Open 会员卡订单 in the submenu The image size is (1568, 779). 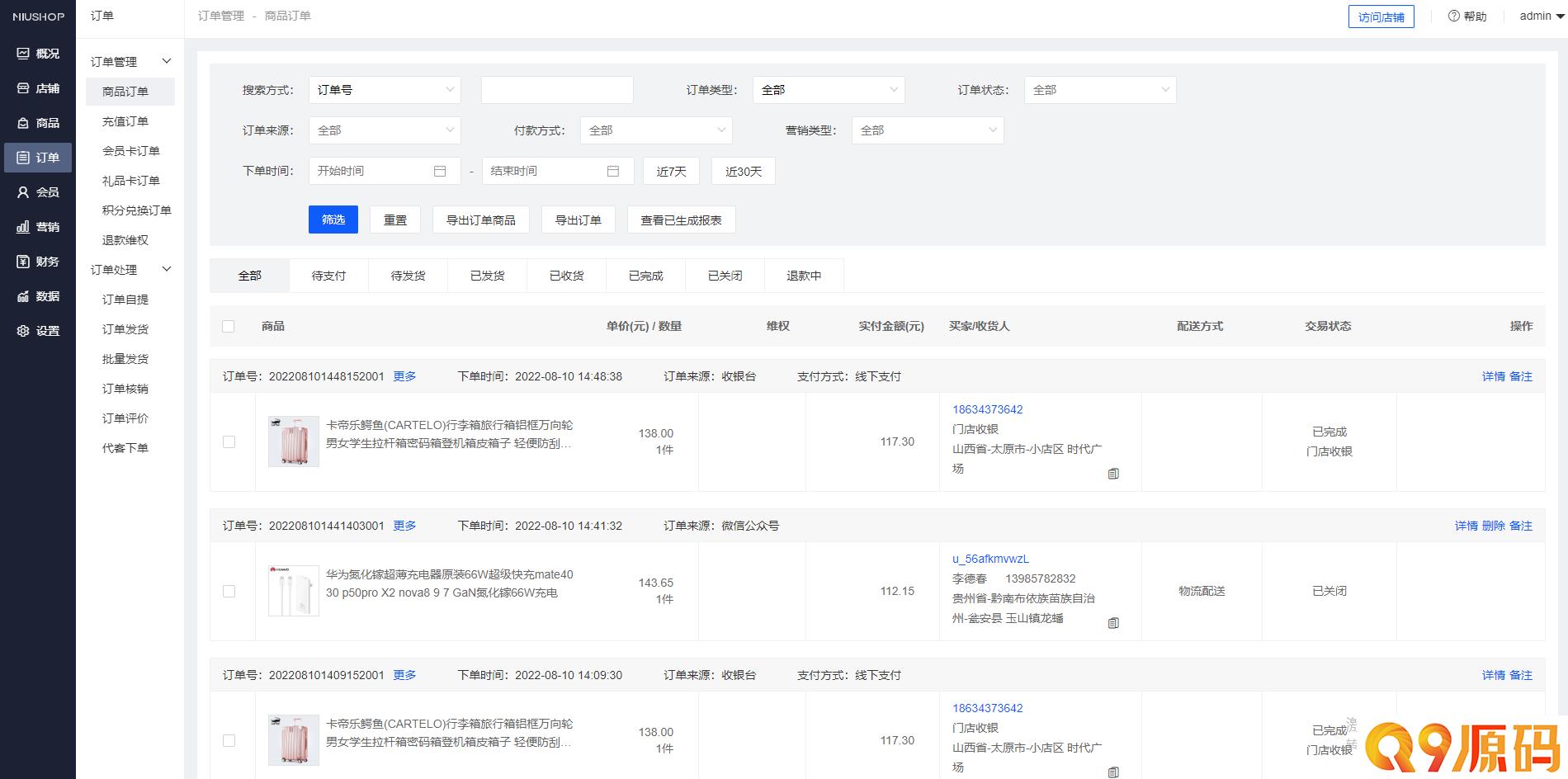(131, 151)
